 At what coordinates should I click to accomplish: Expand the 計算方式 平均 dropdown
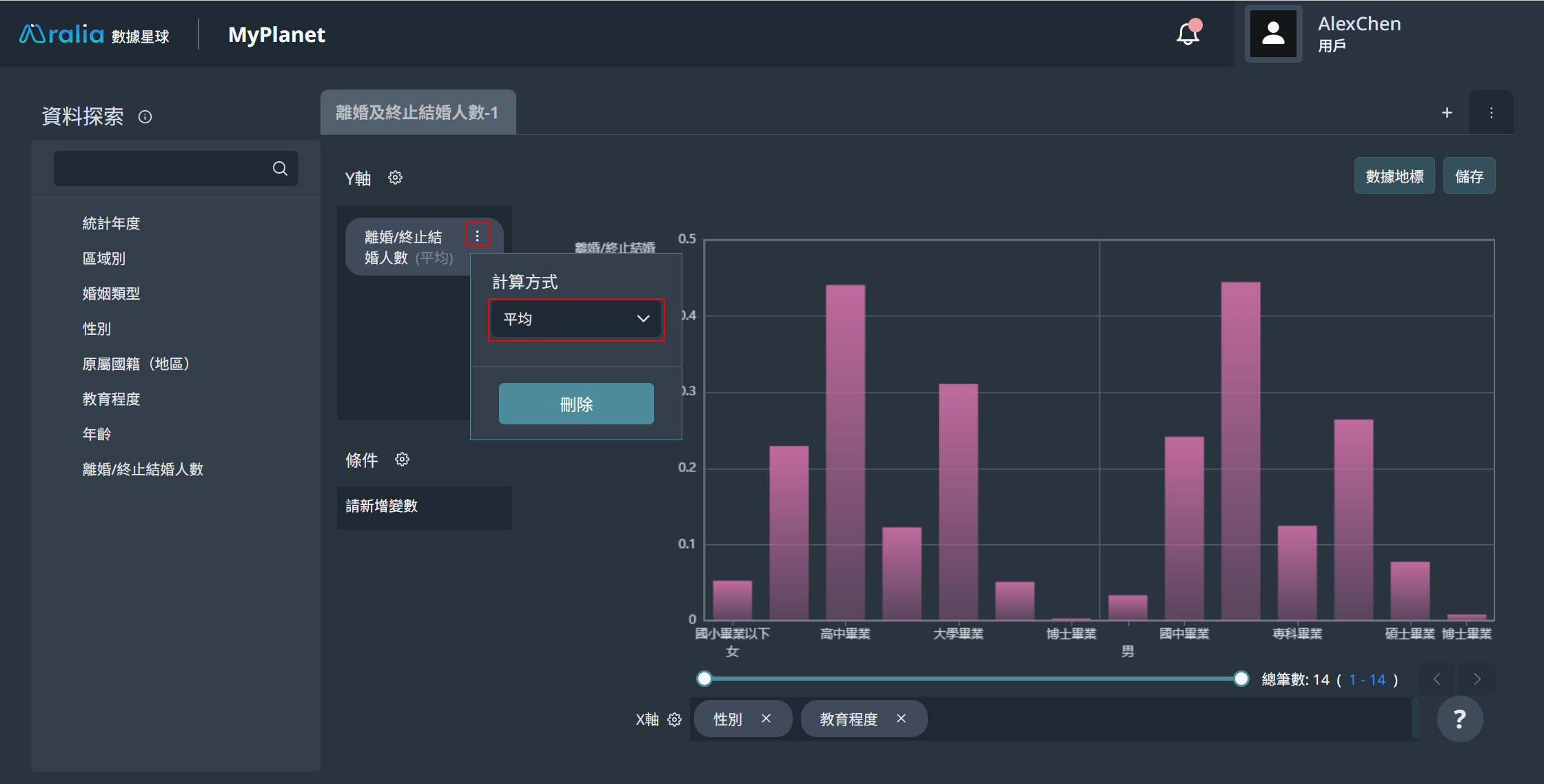click(x=576, y=319)
